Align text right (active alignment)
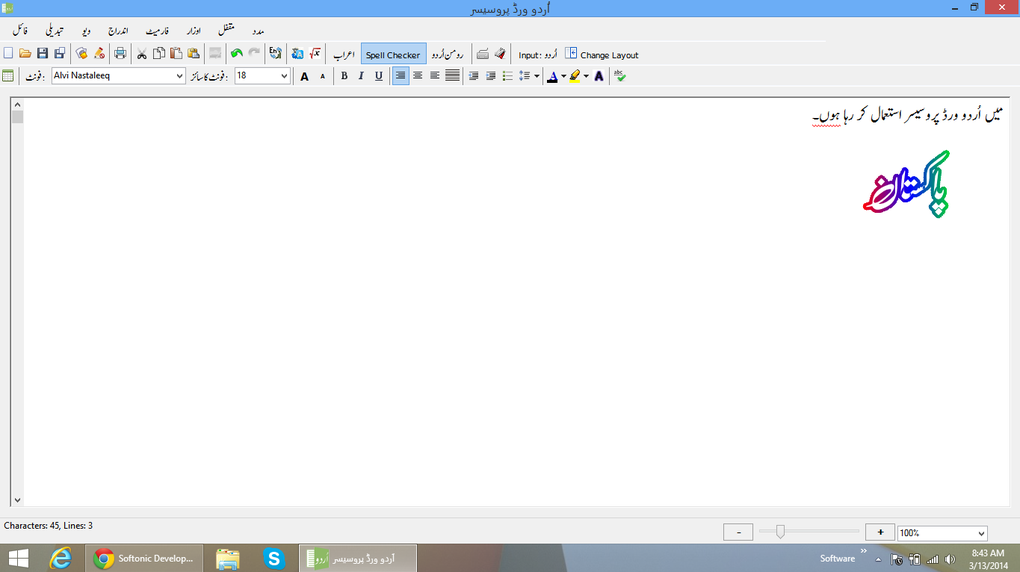 pos(400,76)
